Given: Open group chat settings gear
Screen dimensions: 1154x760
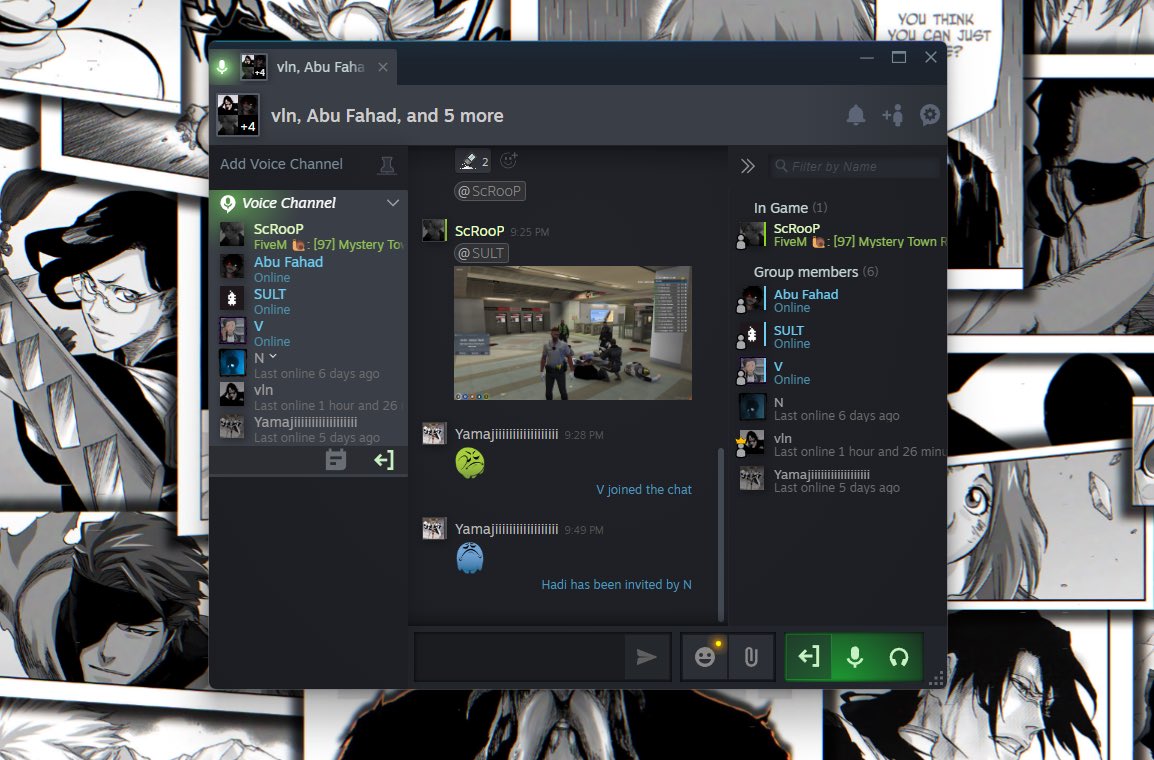Looking at the screenshot, I should pyautogui.click(x=930, y=116).
